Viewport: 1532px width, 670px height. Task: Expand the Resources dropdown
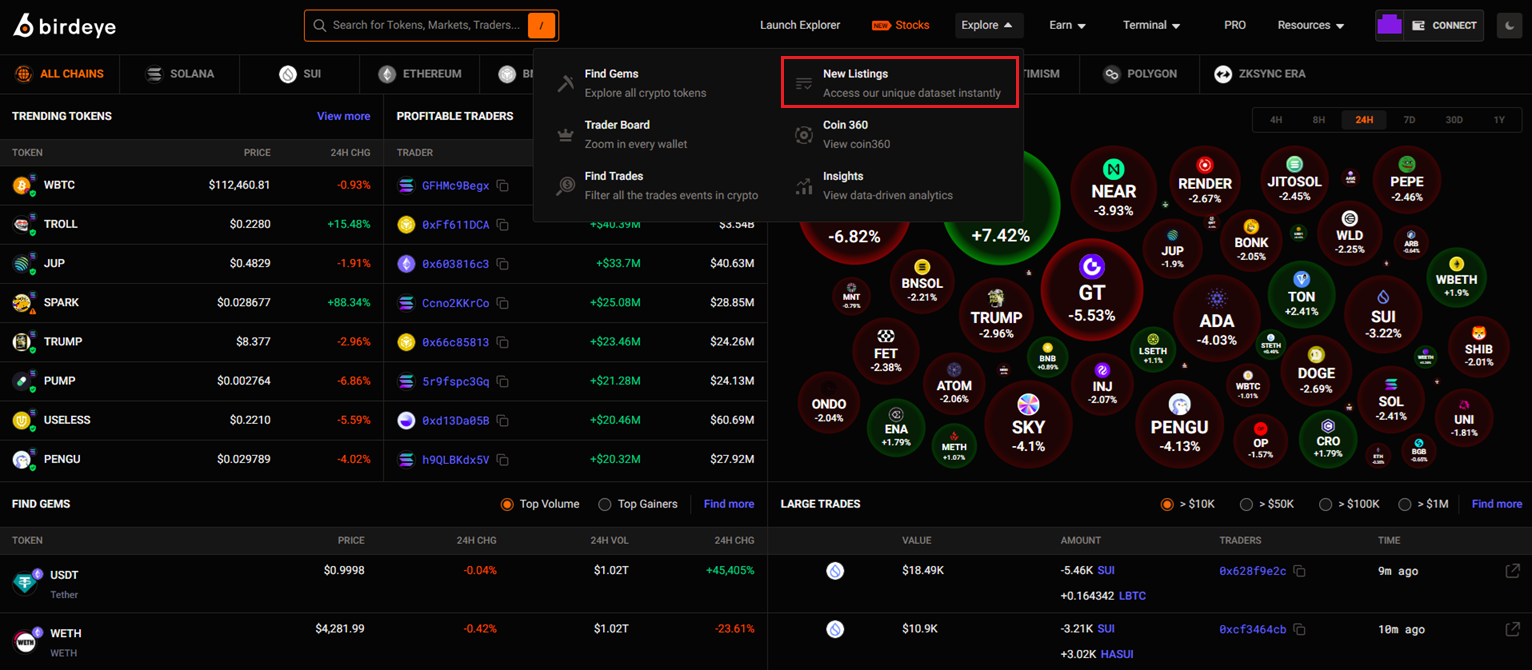[1311, 25]
